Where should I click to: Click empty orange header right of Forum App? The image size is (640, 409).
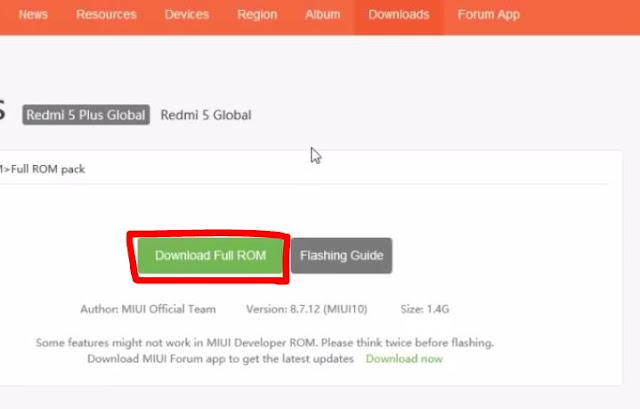point(580,16)
